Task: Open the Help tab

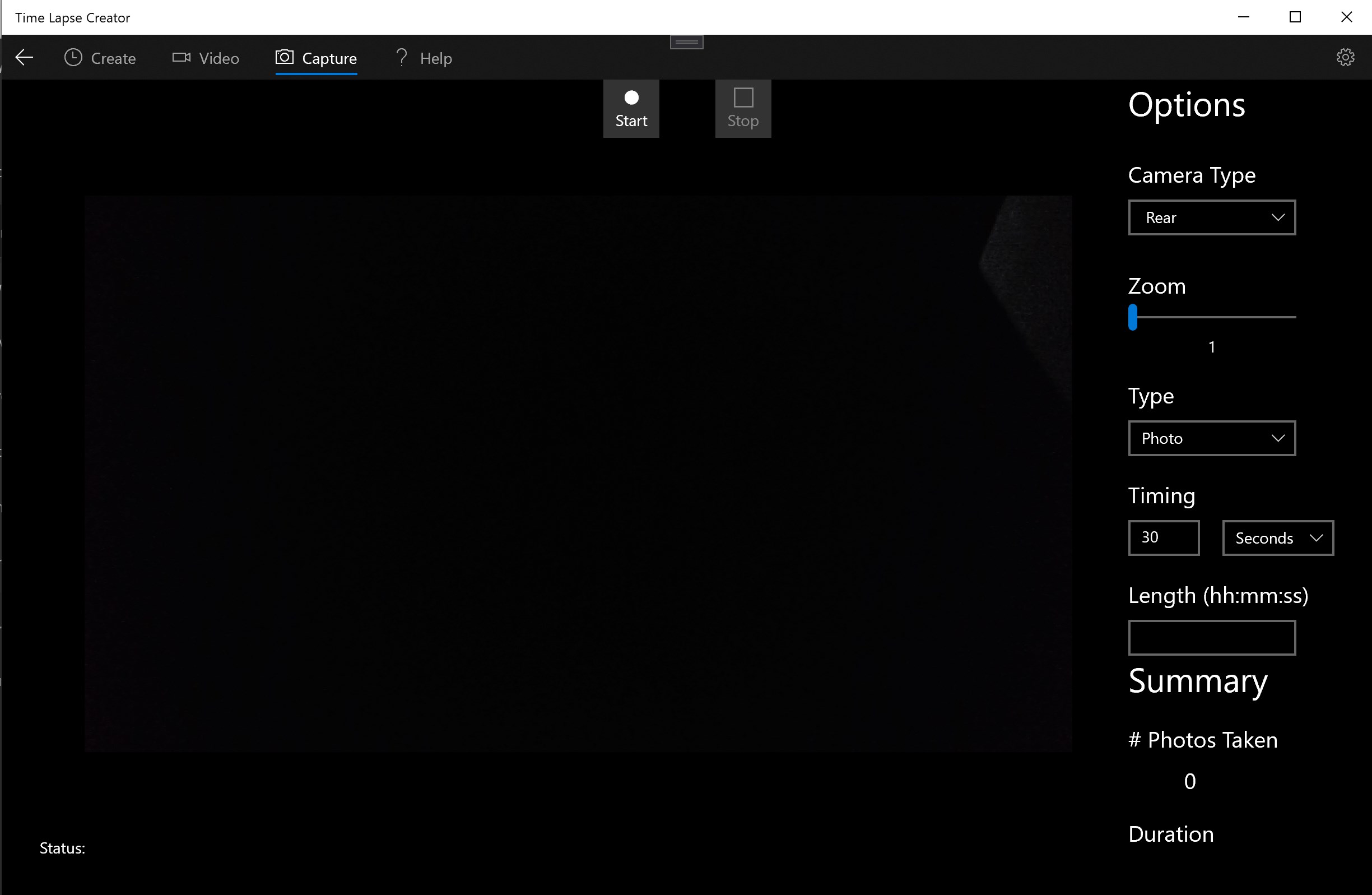Action: coord(435,58)
